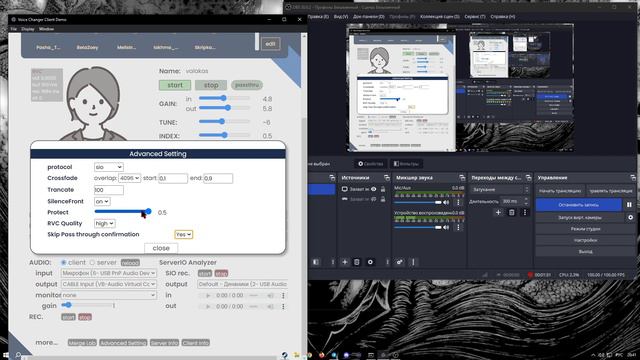Click the Advanced Setting button at bottom
Screen dimensions: 640x360
(123, 343)
